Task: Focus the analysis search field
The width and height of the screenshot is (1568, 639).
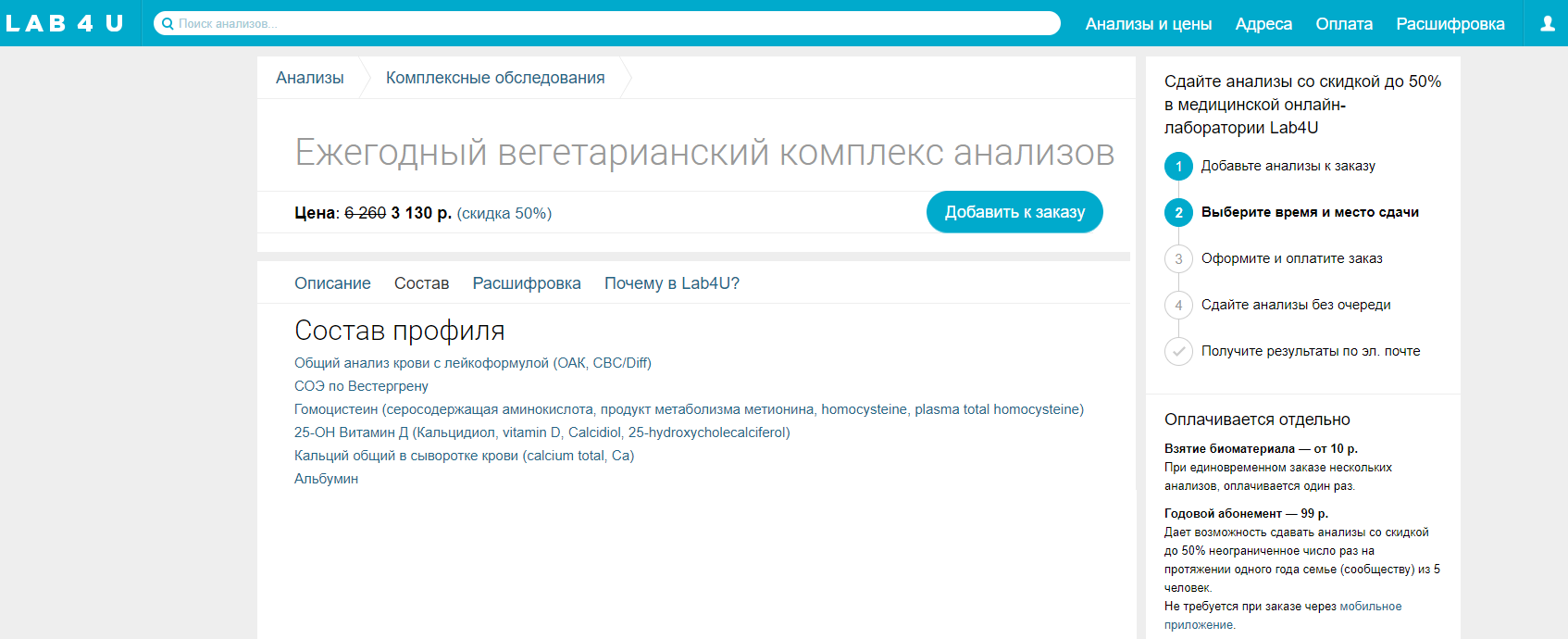Action: (611, 23)
